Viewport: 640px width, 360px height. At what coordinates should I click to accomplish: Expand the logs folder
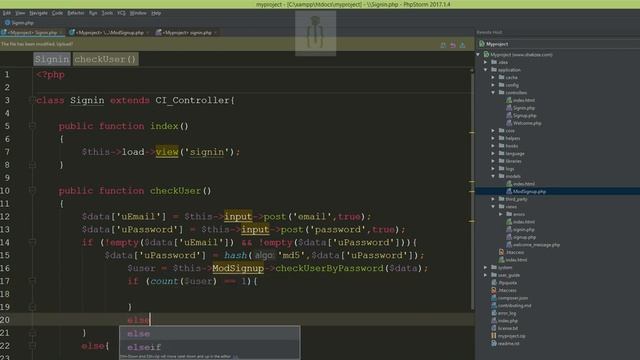coord(493,169)
